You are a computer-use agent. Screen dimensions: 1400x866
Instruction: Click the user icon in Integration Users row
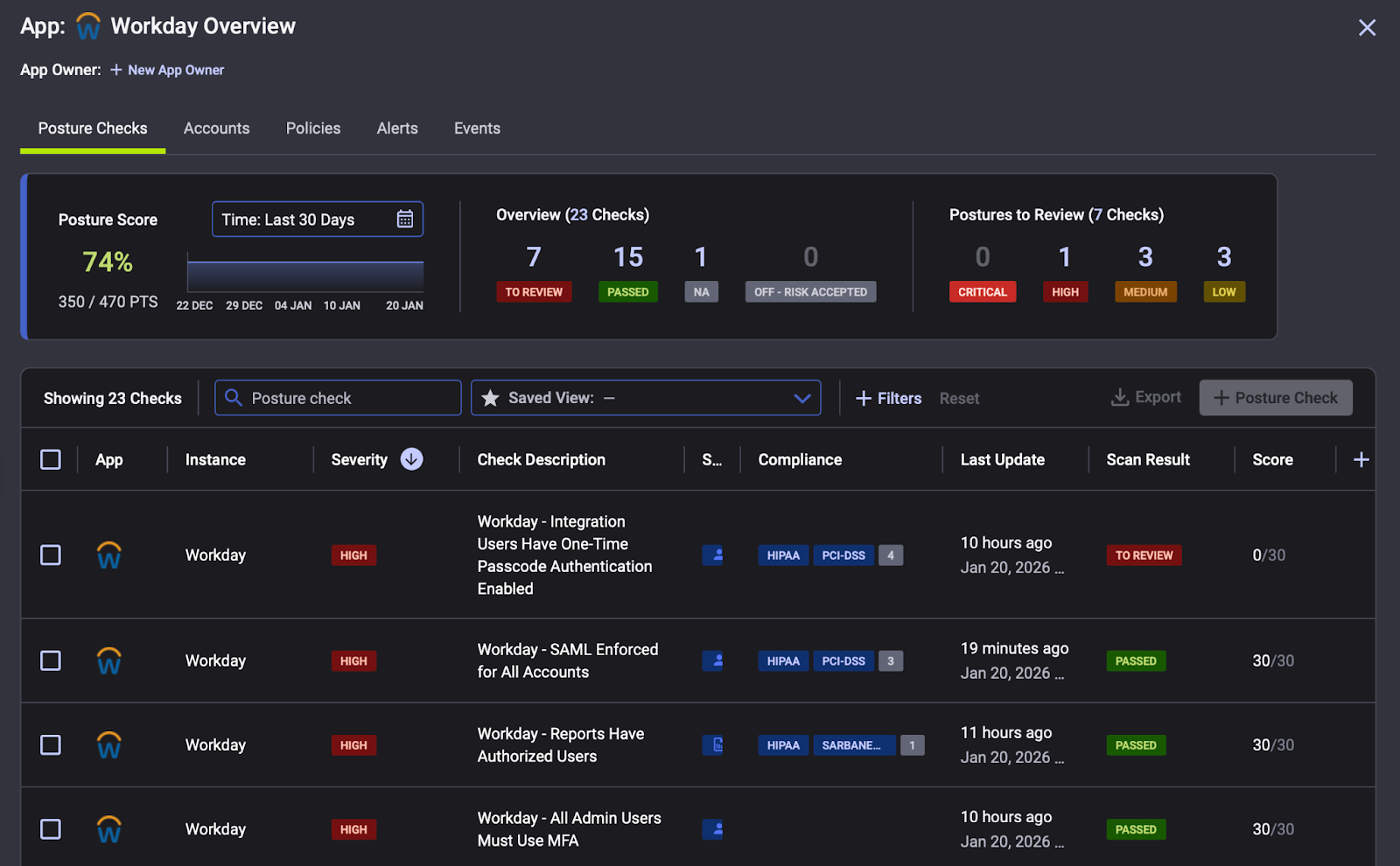point(713,555)
